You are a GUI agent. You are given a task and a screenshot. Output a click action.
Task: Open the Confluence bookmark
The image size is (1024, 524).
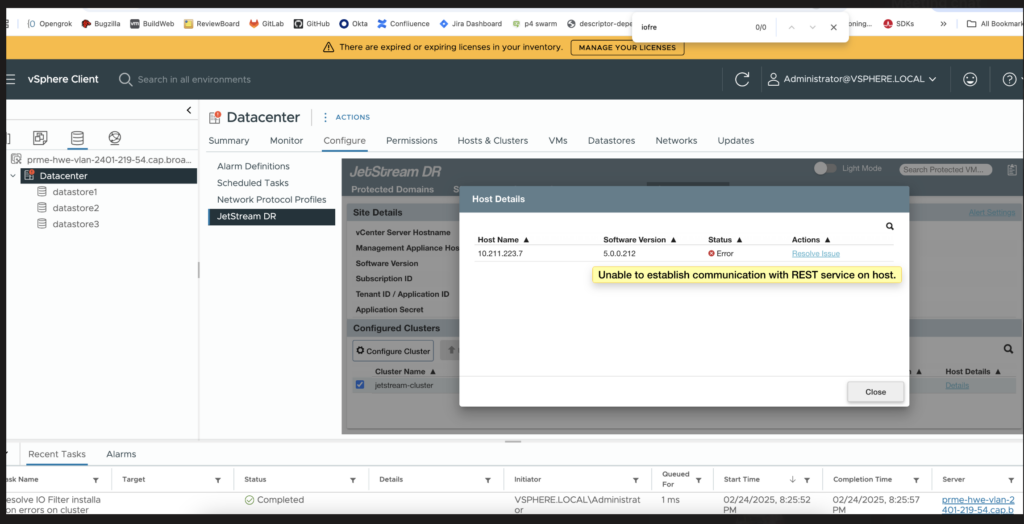[403, 24]
